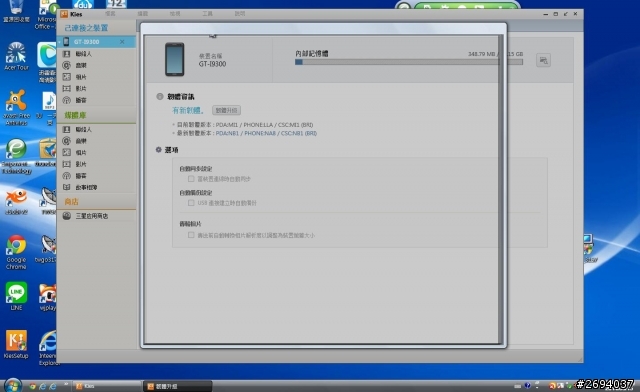The image size is (640, 392).
Task: Click Chrome in taskbar quick launch
Action: point(32,386)
